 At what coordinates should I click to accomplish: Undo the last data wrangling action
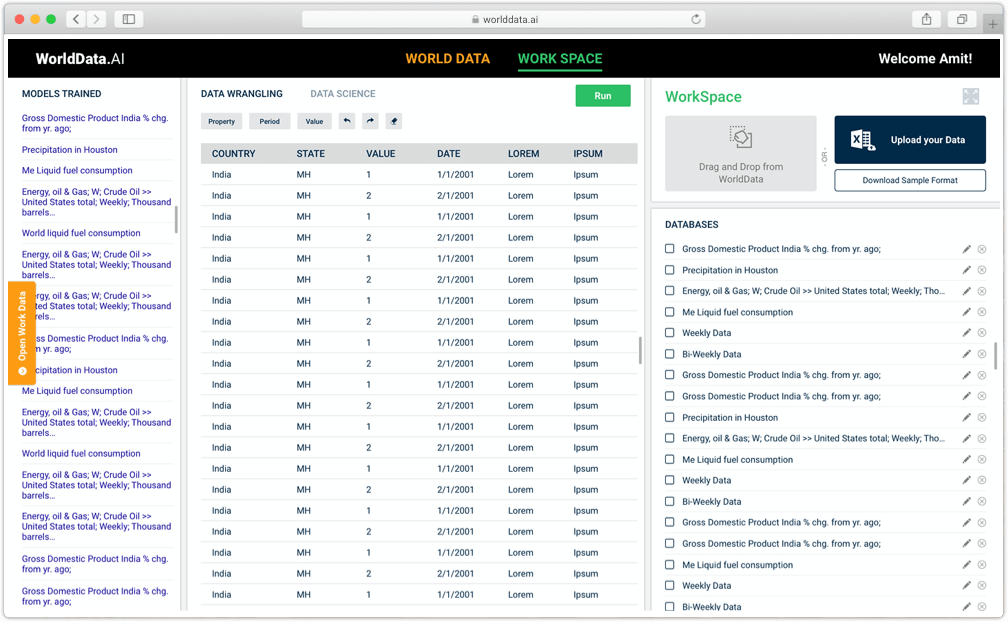347,121
